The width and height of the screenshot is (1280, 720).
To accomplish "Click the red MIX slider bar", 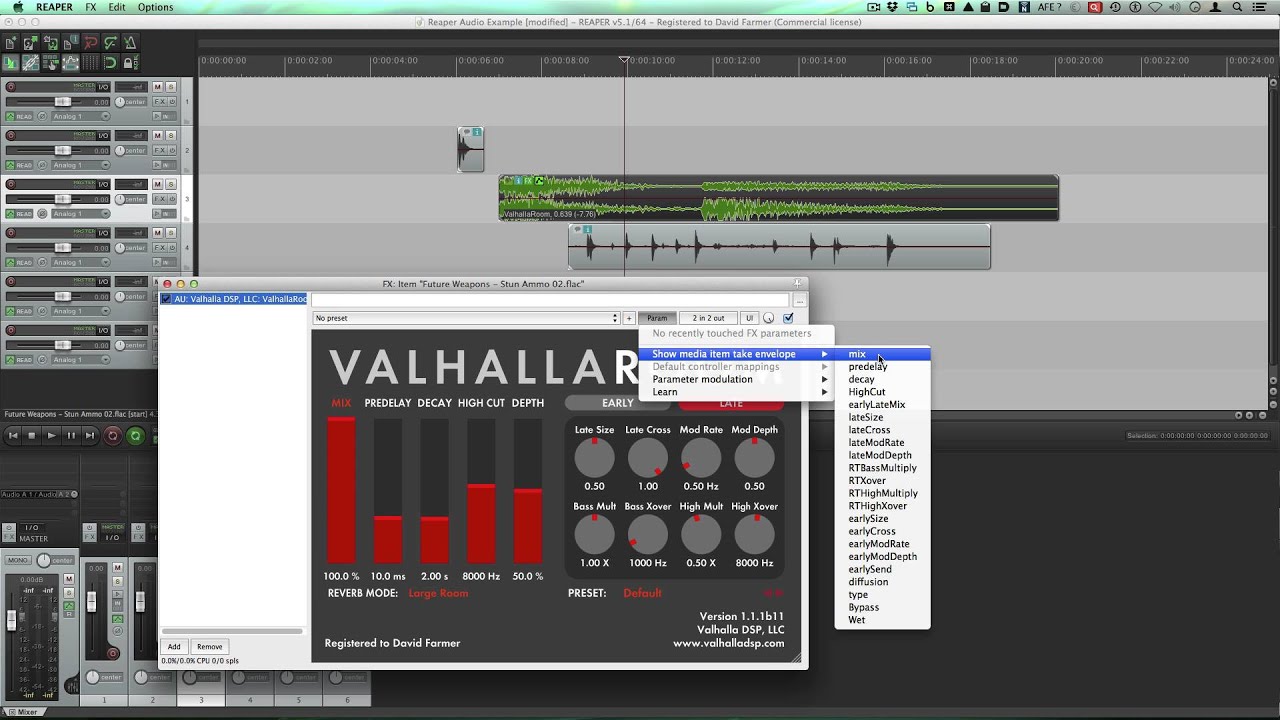I will [341, 490].
